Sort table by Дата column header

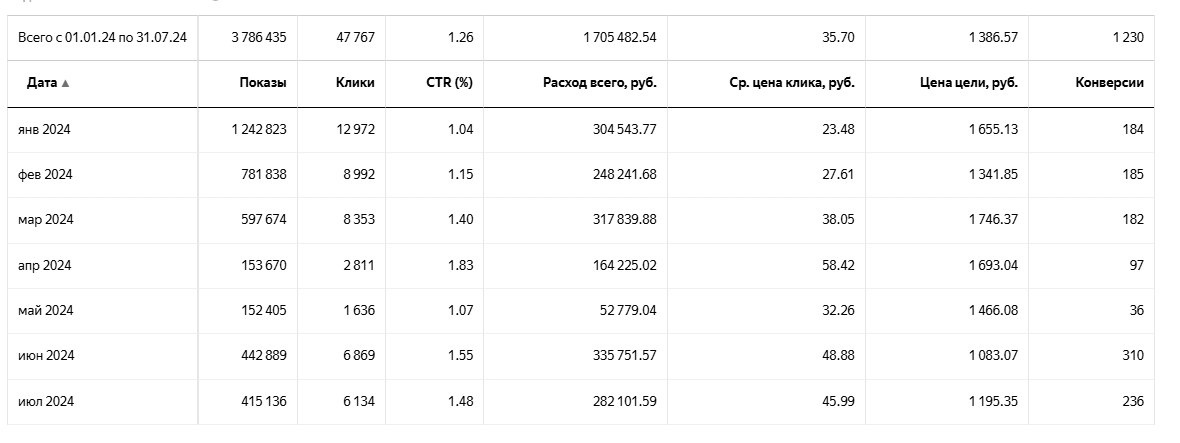click(x=41, y=83)
